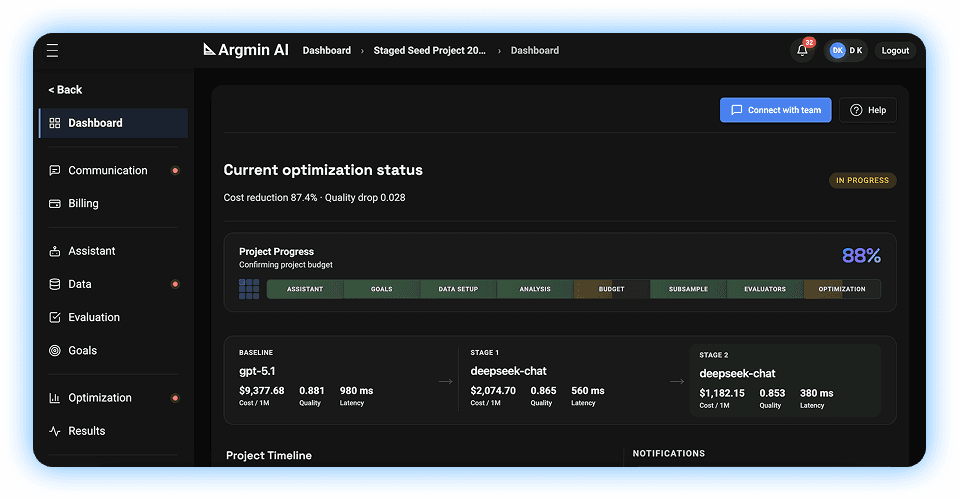
Task: Select the OPTIMIZATION progress step
Action: 842,289
